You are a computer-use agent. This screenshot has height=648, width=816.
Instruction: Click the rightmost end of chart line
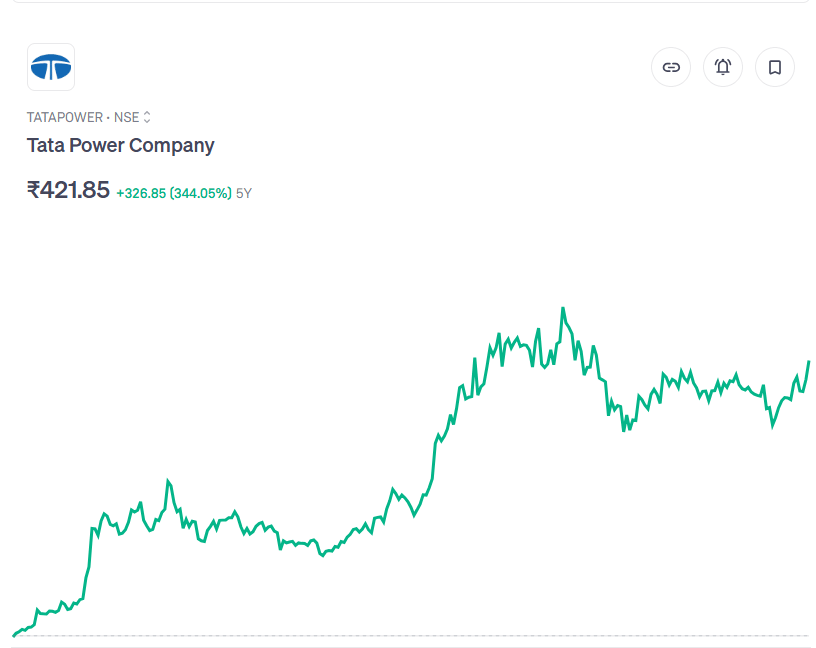pyautogui.click(x=808, y=362)
